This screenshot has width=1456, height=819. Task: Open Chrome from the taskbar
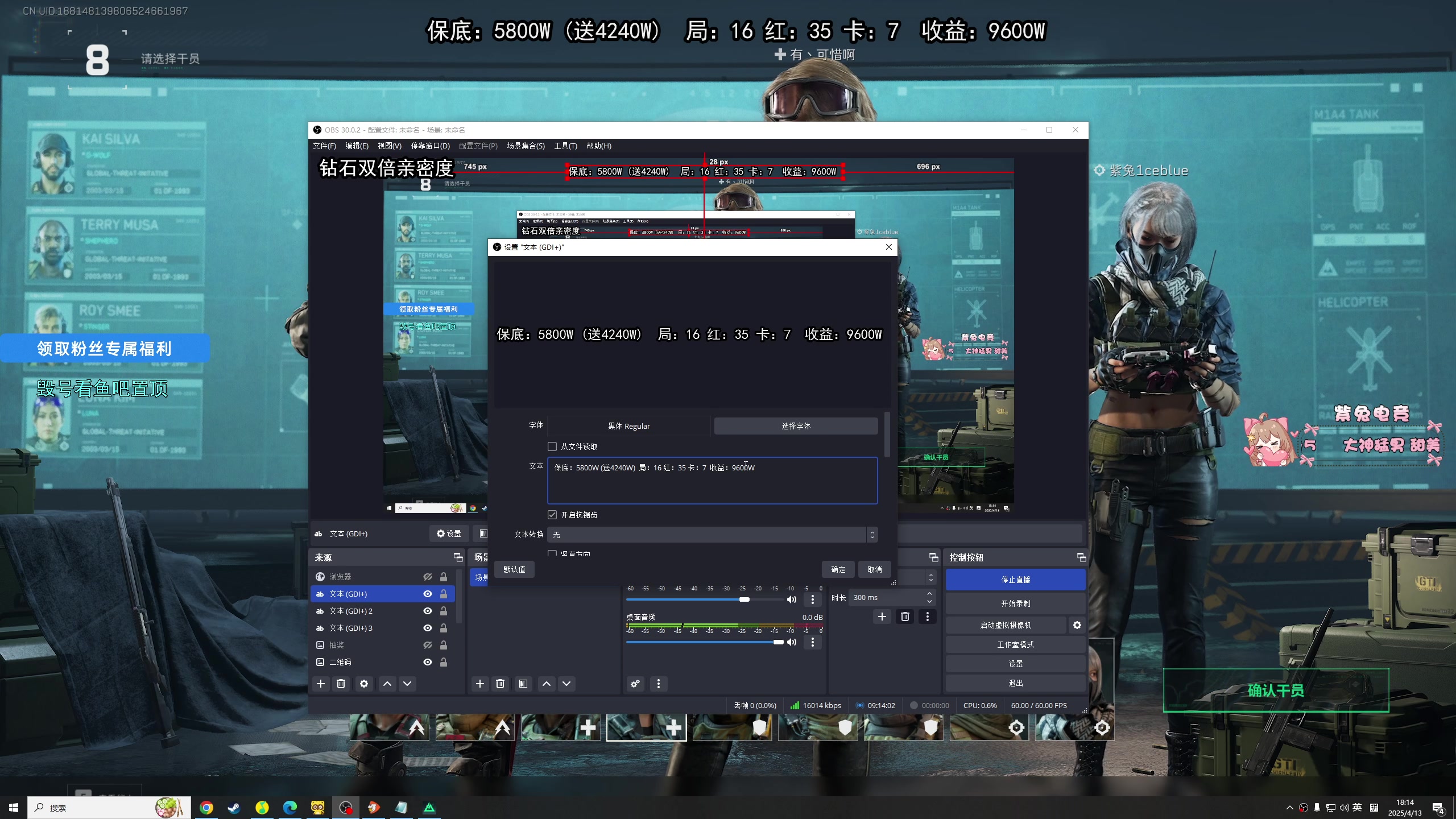coord(206,808)
